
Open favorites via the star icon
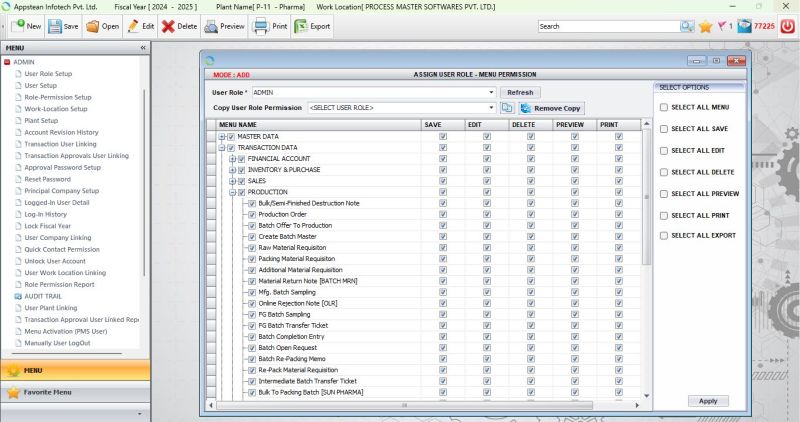pyautogui.click(x=705, y=27)
